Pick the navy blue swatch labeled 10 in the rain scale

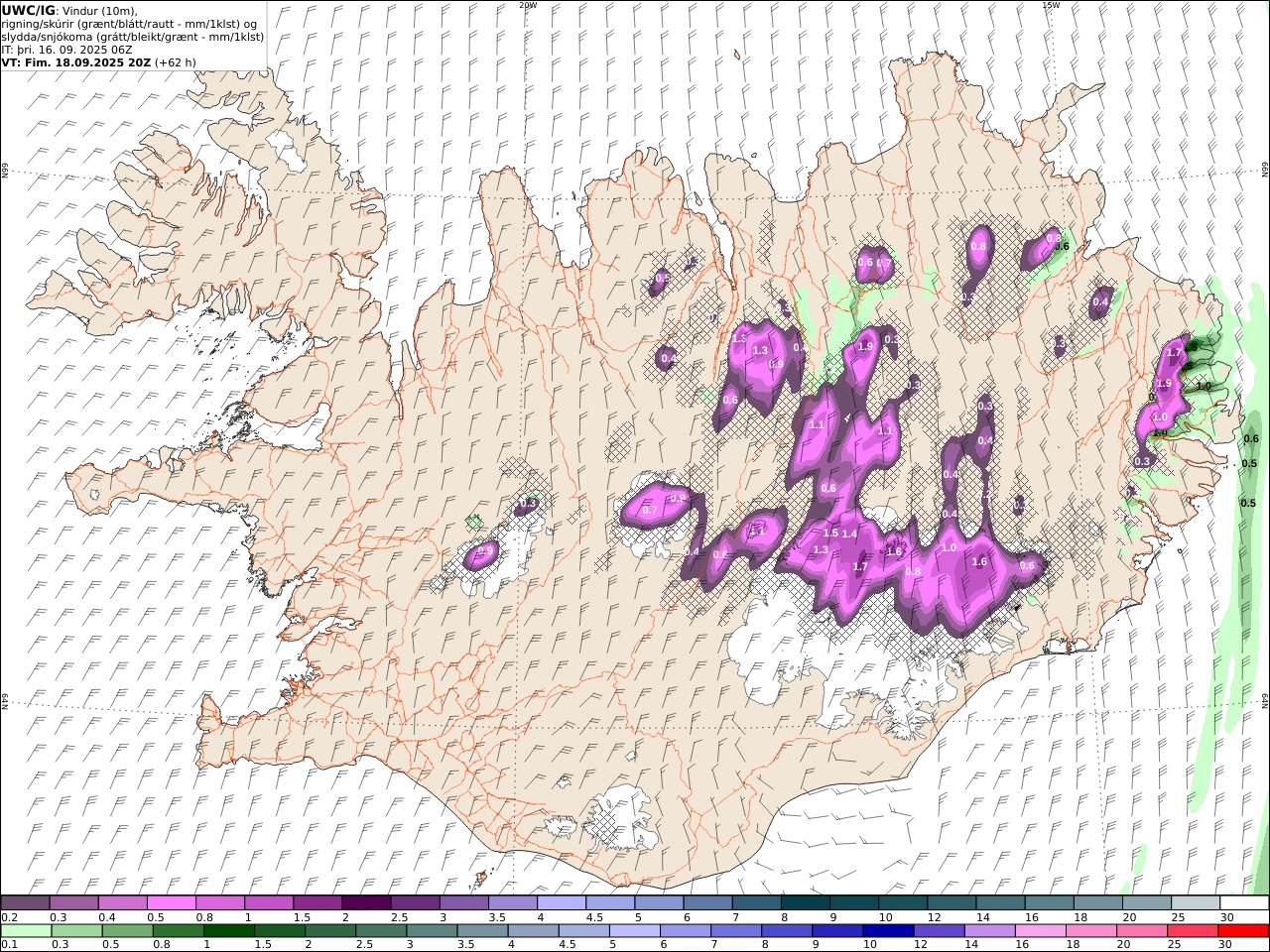click(x=888, y=931)
